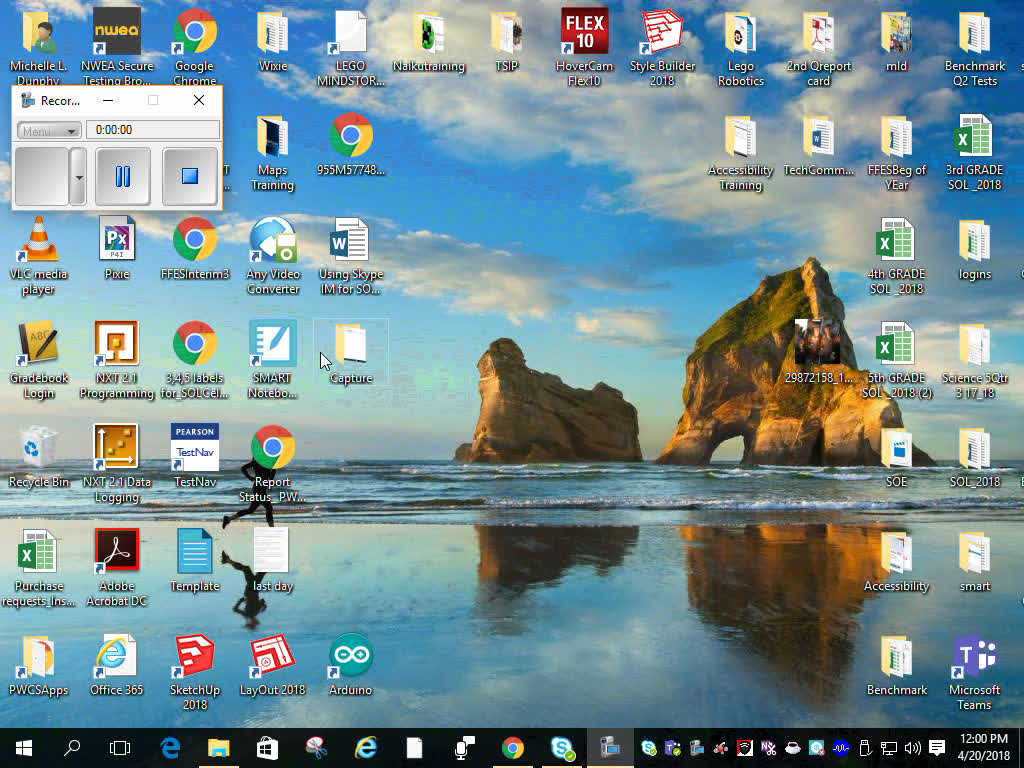
Task: Select the SMART Notebook desktop icon
Action: [x=273, y=345]
